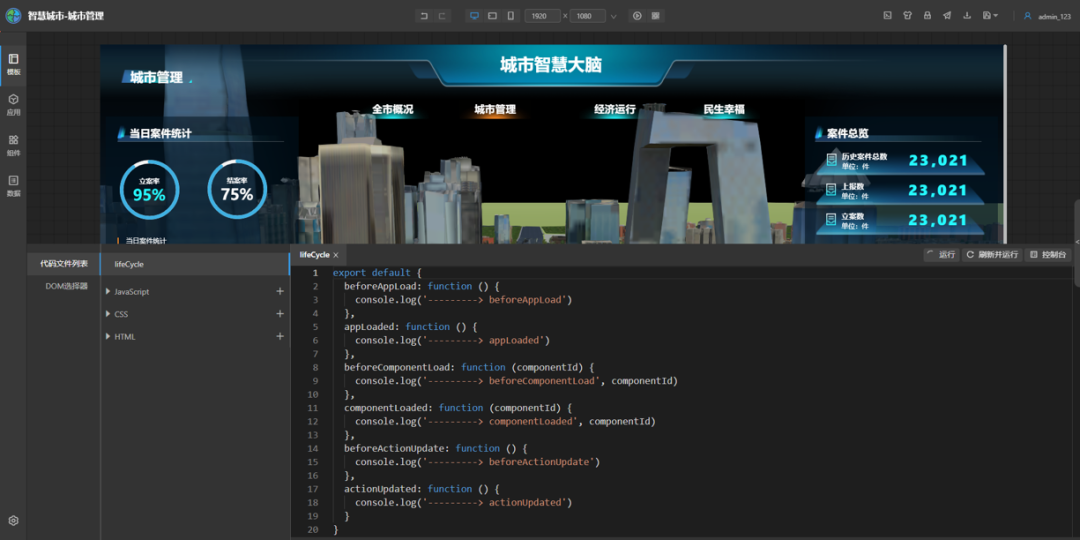Click the admin_123 user avatar icon
This screenshot has width=1080, height=540.
click(x=1028, y=15)
